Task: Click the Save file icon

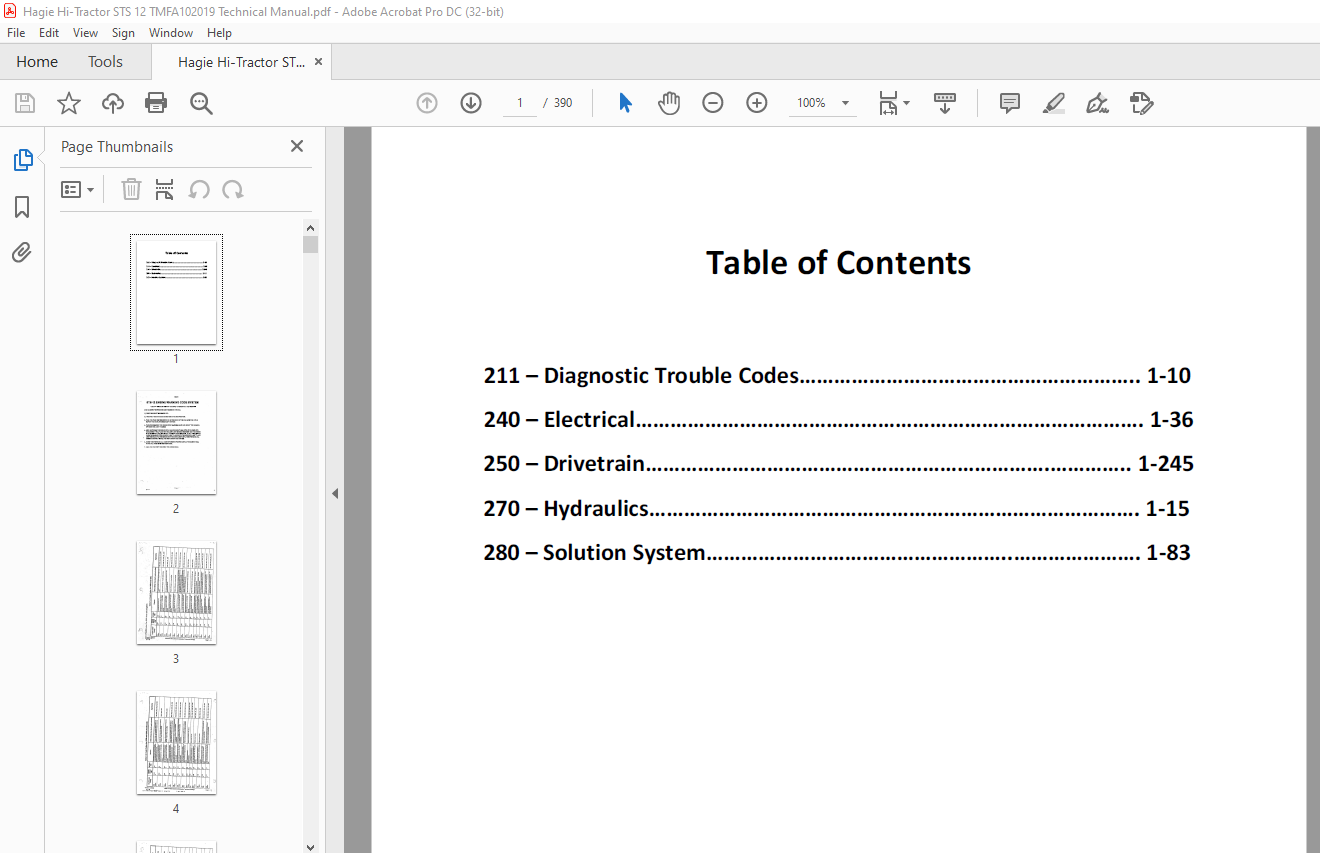Action: (25, 103)
